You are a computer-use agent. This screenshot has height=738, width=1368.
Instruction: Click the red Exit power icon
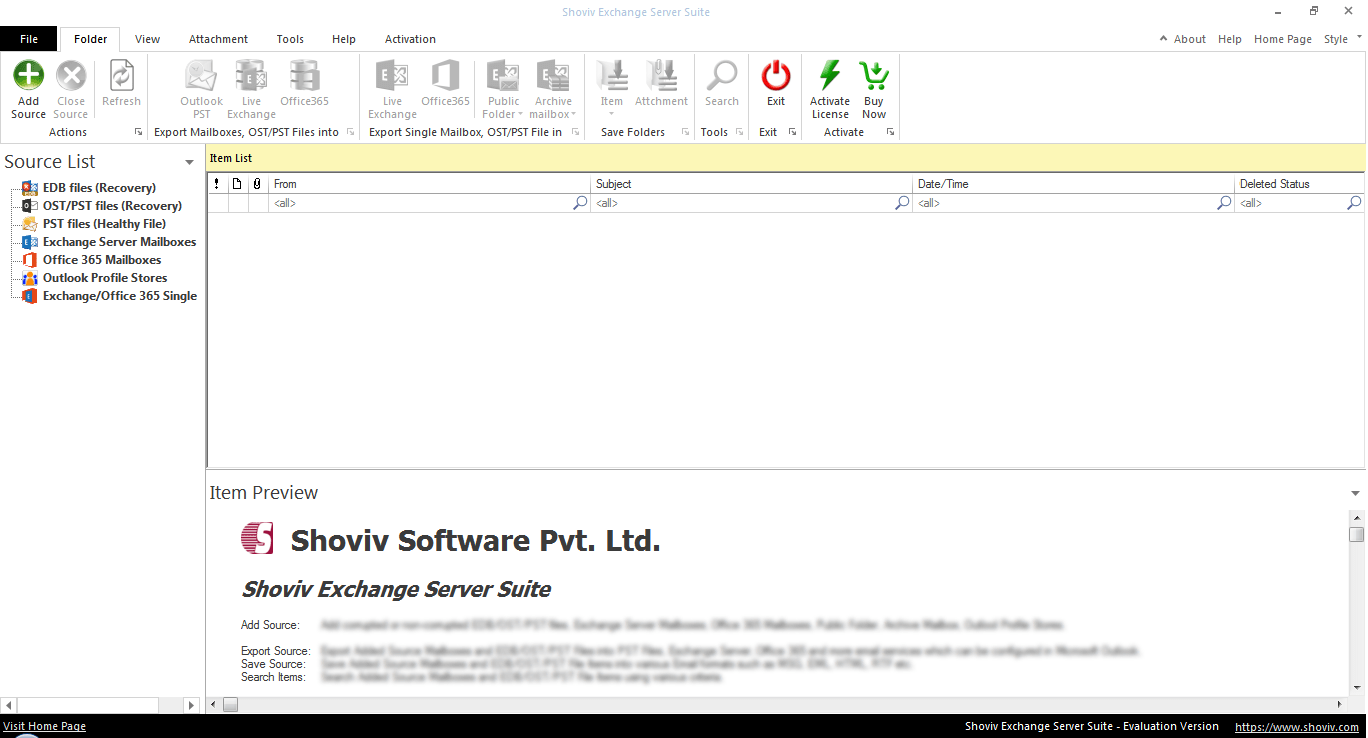coord(776,77)
